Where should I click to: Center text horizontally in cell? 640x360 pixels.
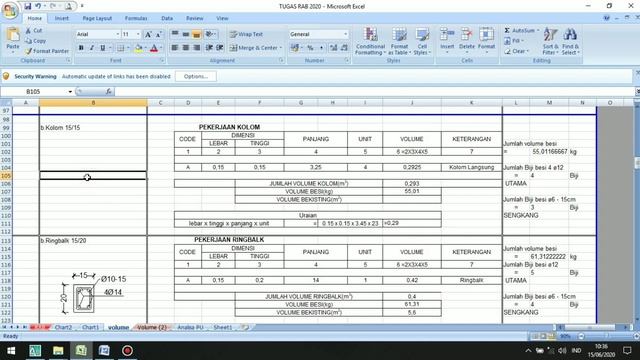(186, 48)
